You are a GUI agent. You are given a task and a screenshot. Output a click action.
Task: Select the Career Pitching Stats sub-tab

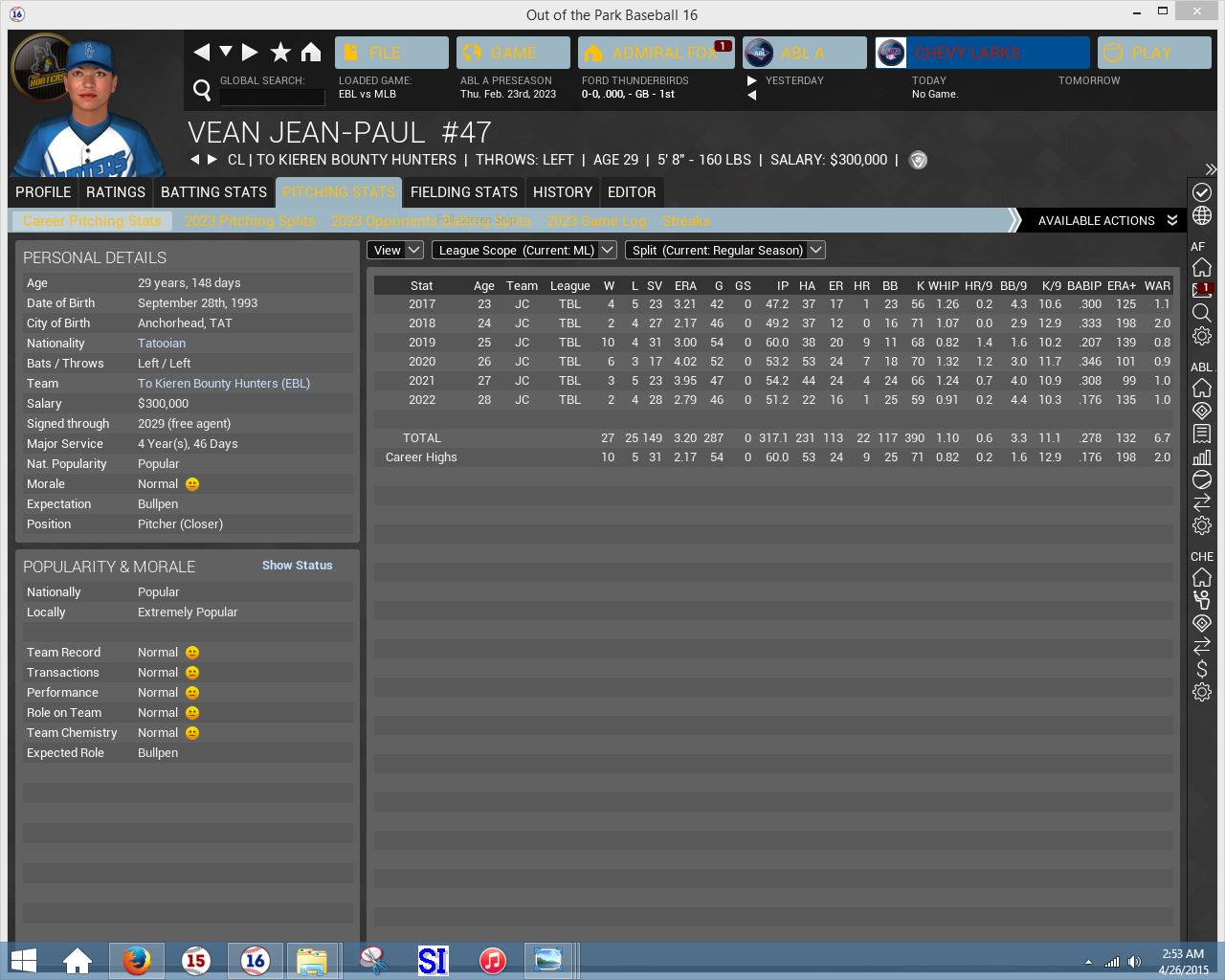point(92,221)
